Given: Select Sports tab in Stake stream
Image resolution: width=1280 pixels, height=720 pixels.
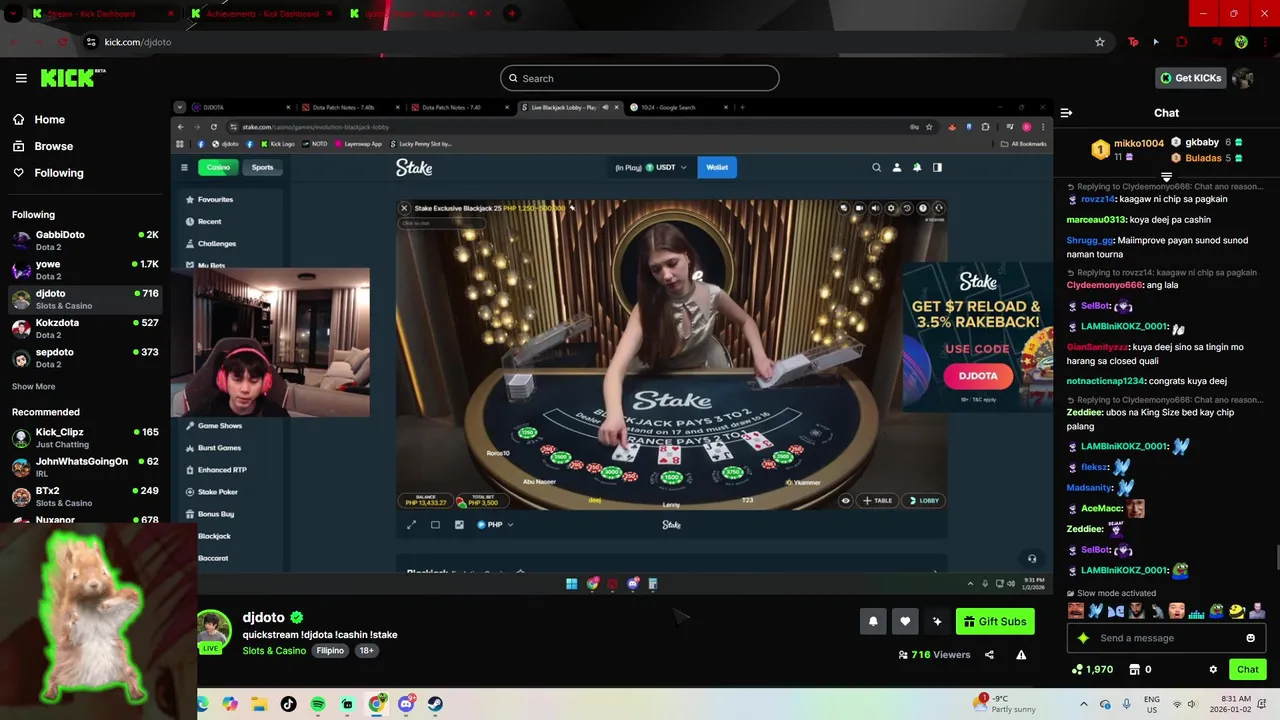Looking at the screenshot, I should (x=262, y=167).
